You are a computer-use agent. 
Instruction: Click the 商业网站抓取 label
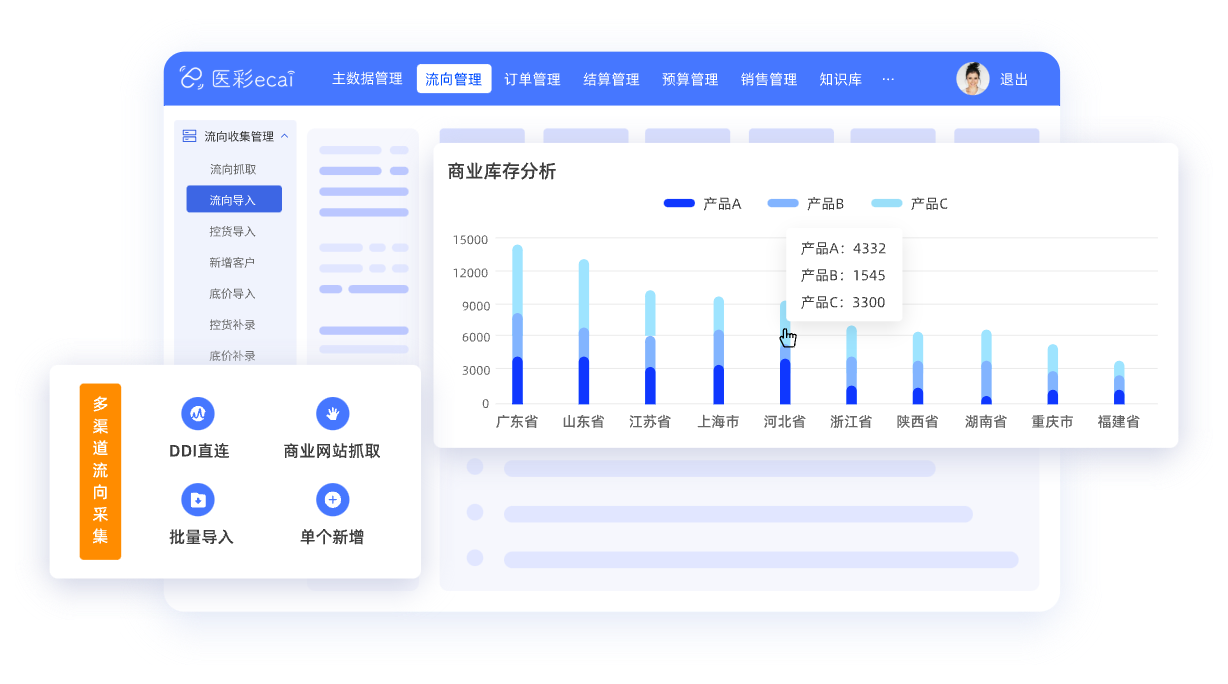tap(332, 451)
